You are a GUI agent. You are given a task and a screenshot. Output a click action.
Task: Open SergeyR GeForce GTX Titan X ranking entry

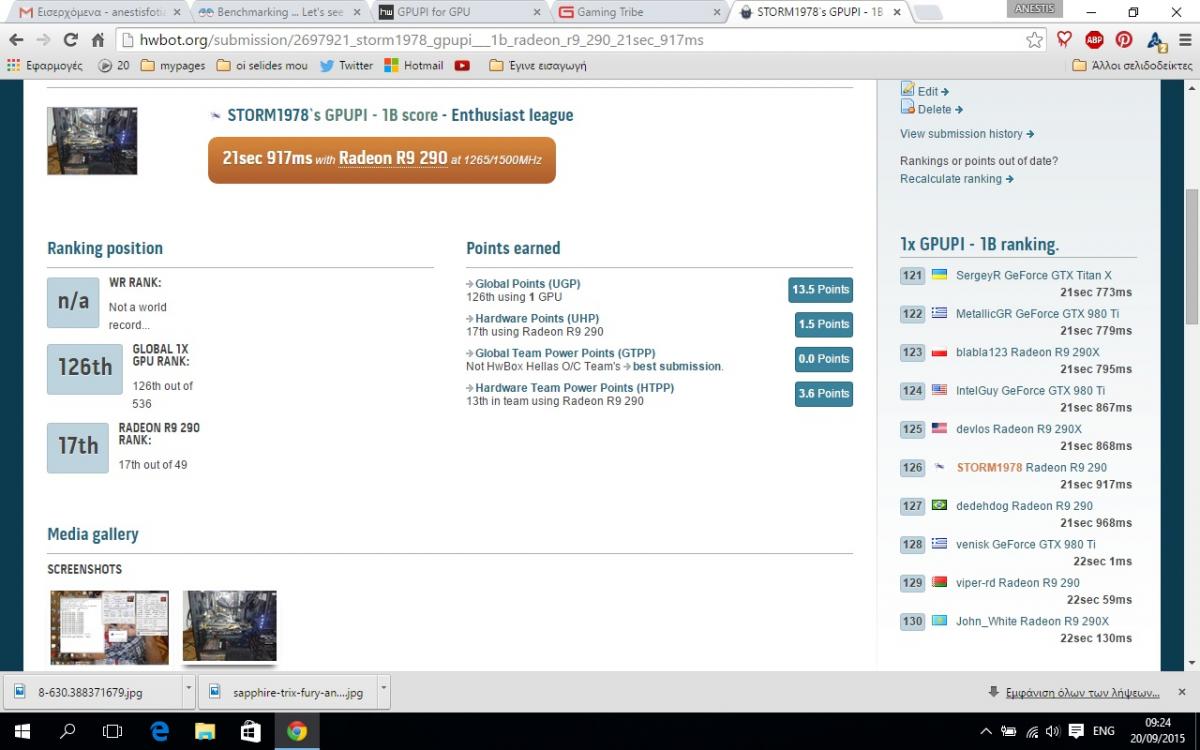pos(1033,275)
